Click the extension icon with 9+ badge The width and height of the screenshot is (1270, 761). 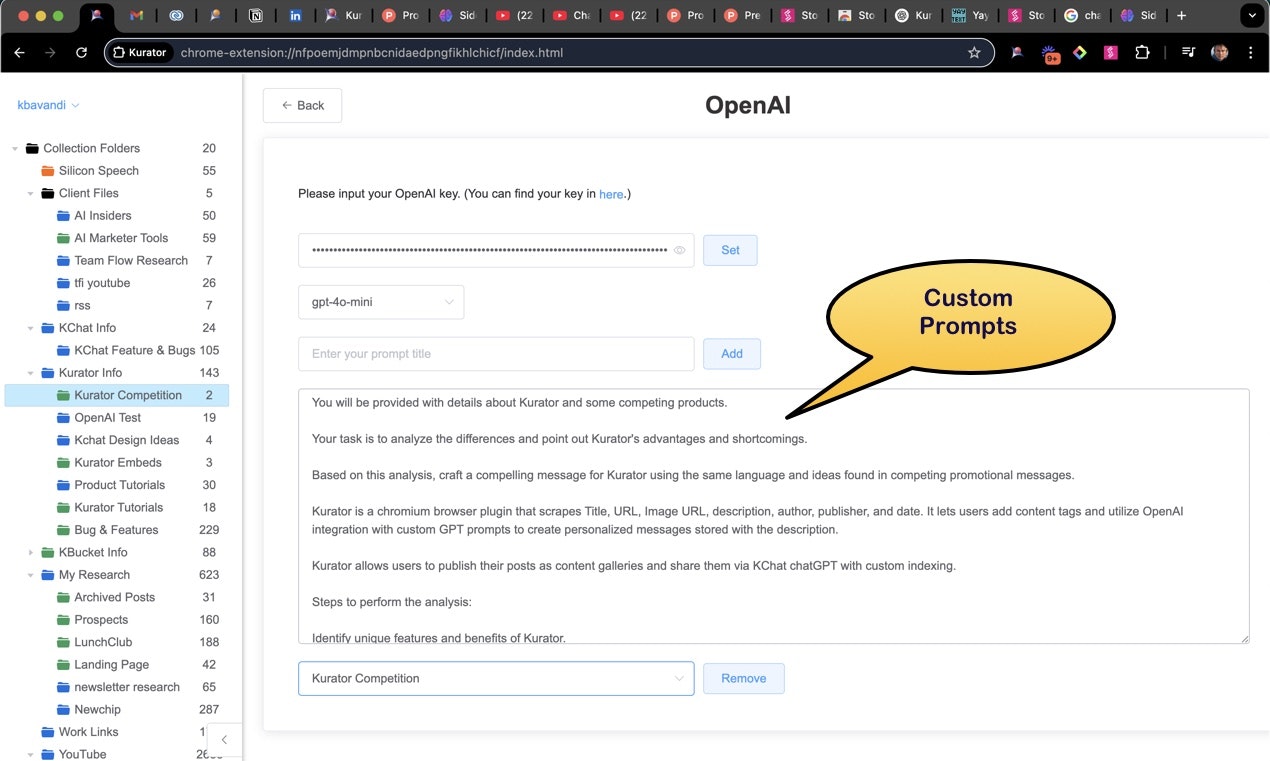click(1050, 54)
